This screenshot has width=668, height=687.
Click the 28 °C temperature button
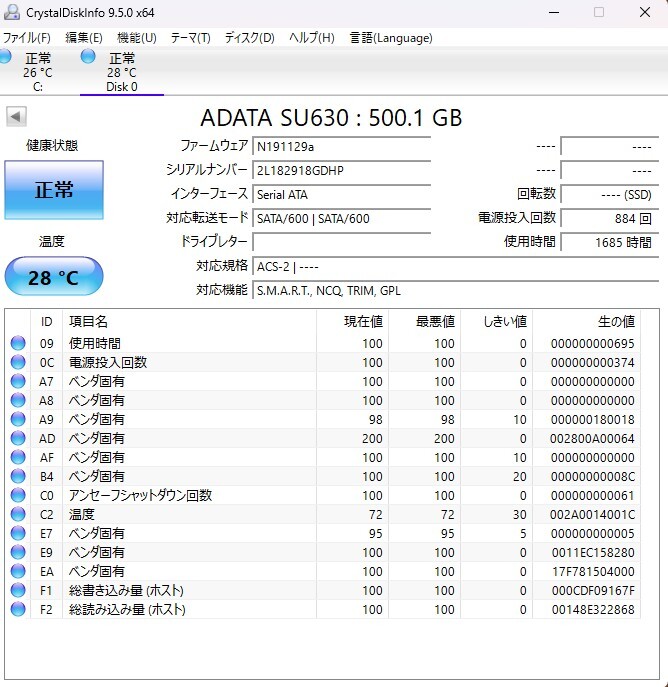[x=54, y=276]
